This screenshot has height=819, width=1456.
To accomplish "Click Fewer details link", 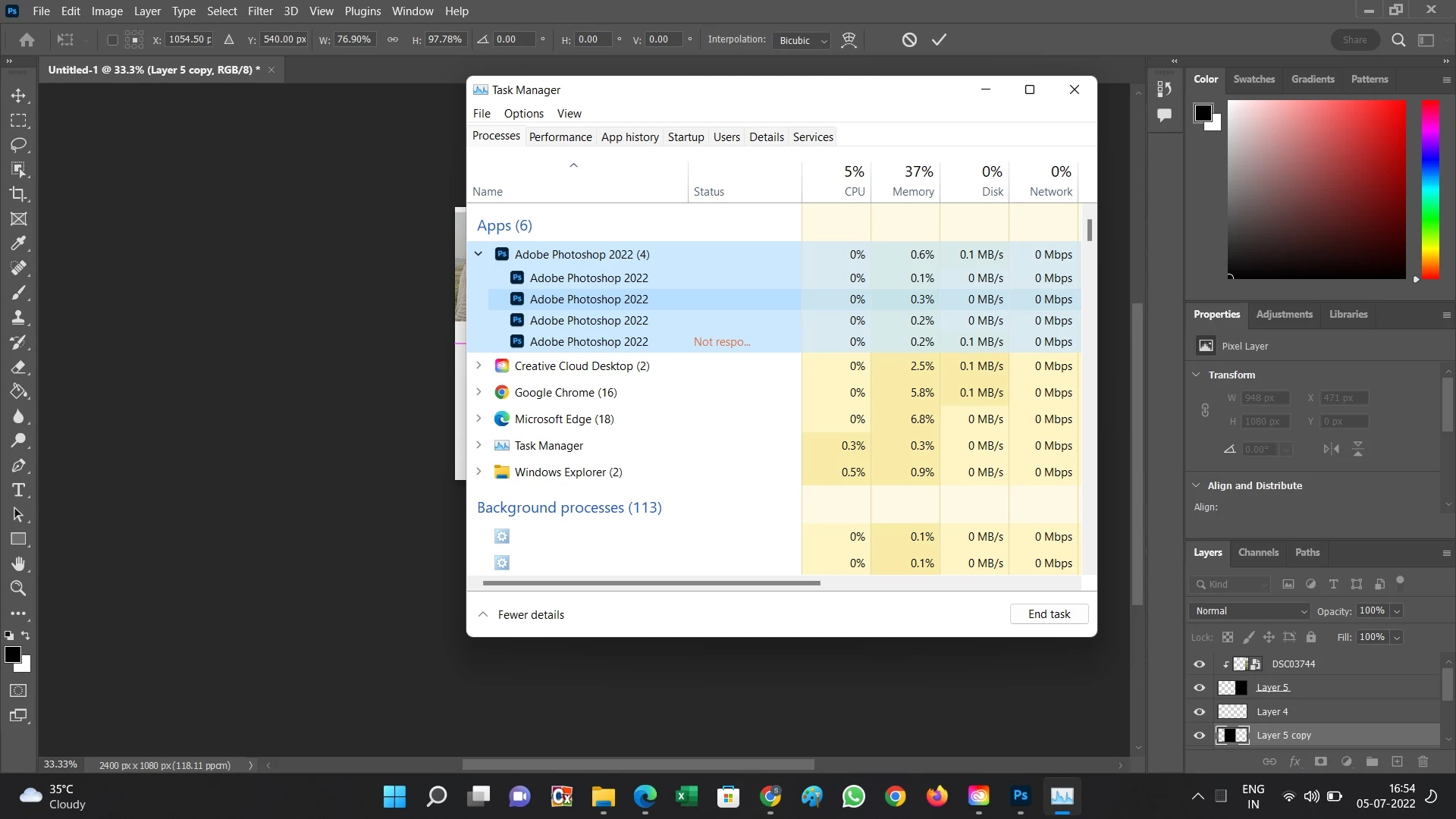I will (x=530, y=614).
